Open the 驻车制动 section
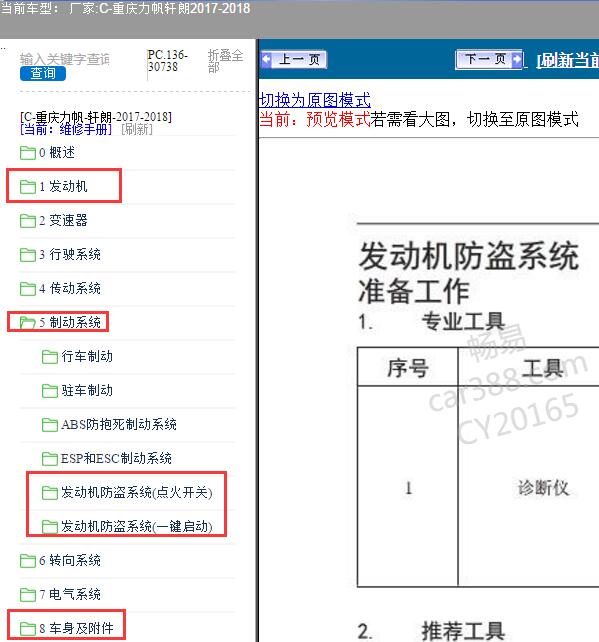 tap(87, 391)
